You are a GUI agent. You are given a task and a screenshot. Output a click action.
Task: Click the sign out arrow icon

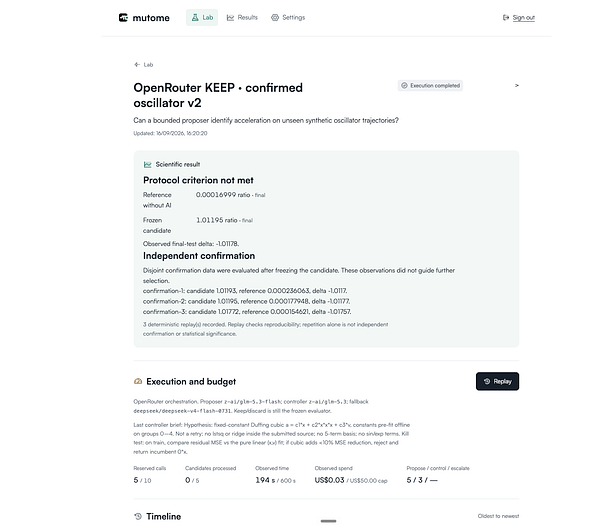tap(506, 18)
